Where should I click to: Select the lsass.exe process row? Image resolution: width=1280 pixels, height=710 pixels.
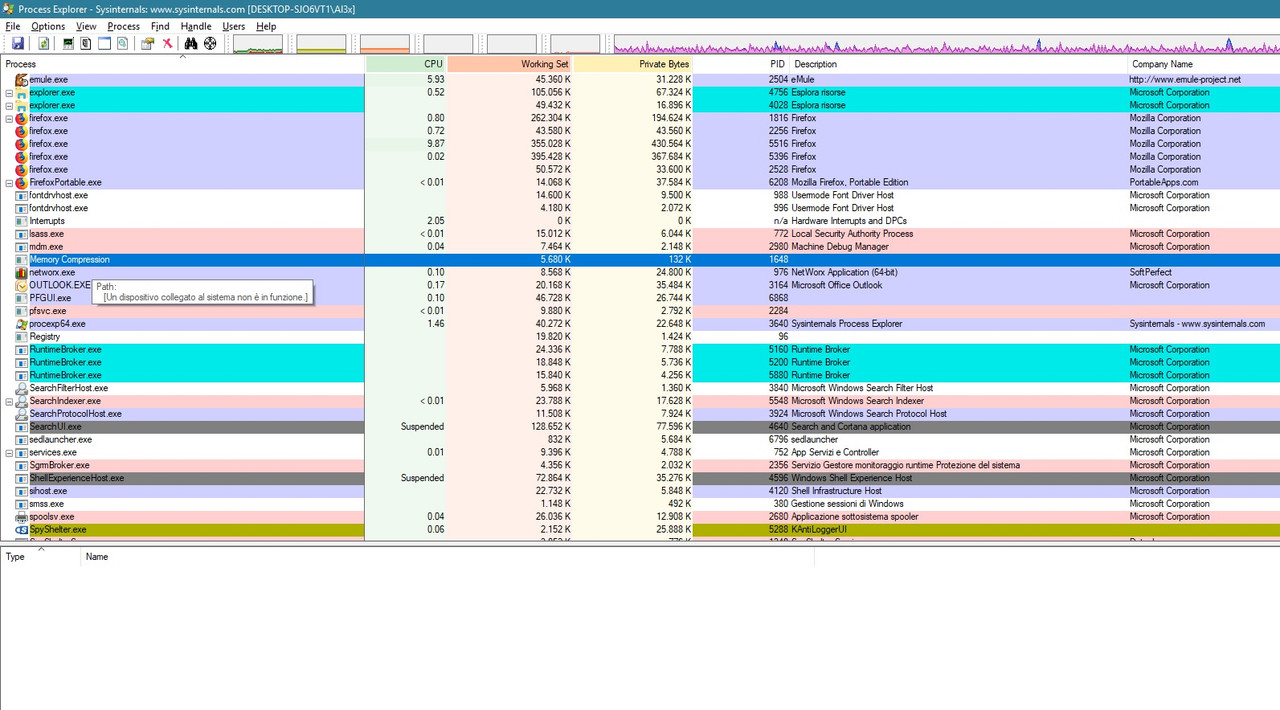point(640,234)
